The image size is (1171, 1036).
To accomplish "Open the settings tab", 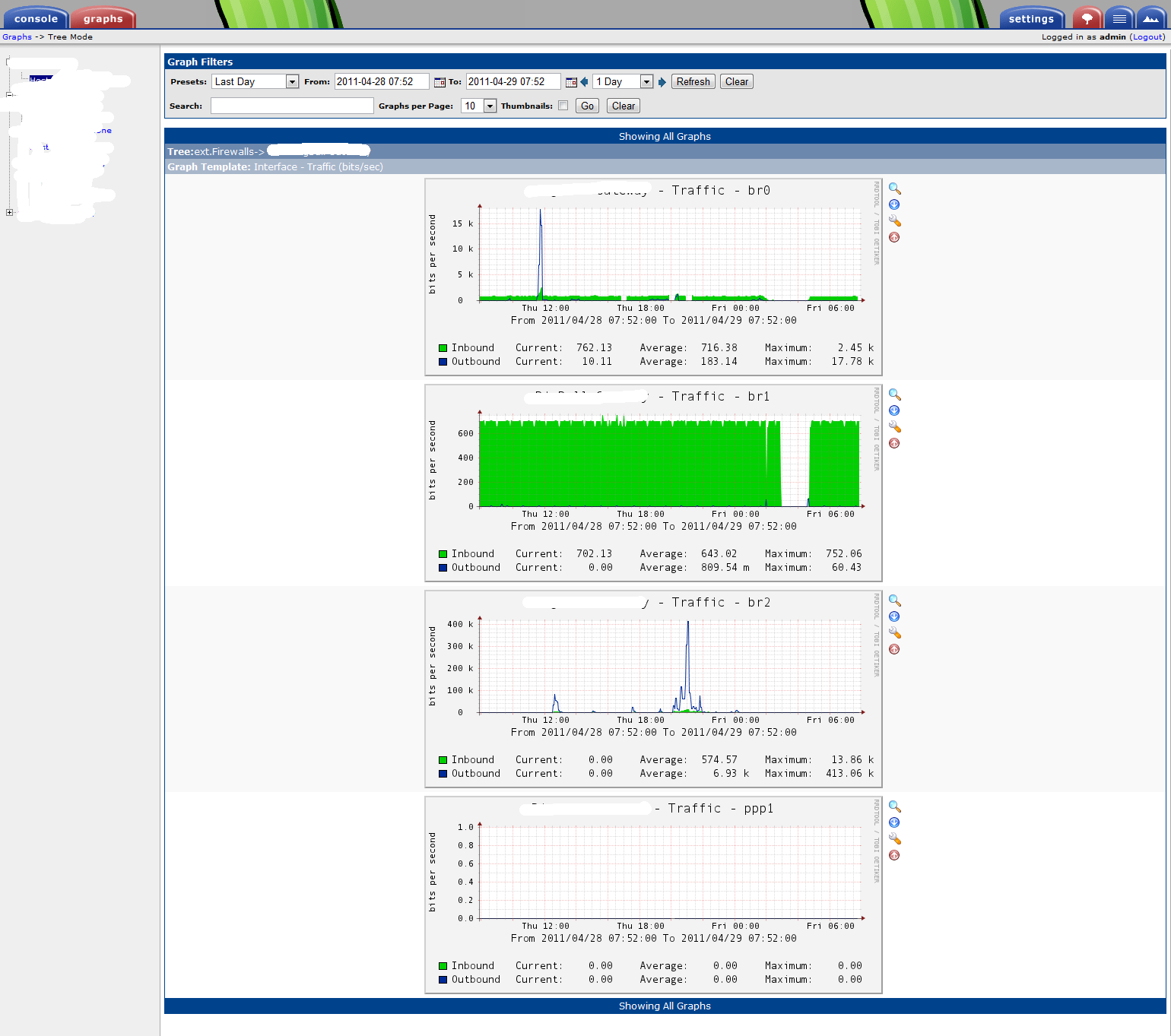I will 1031,18.
